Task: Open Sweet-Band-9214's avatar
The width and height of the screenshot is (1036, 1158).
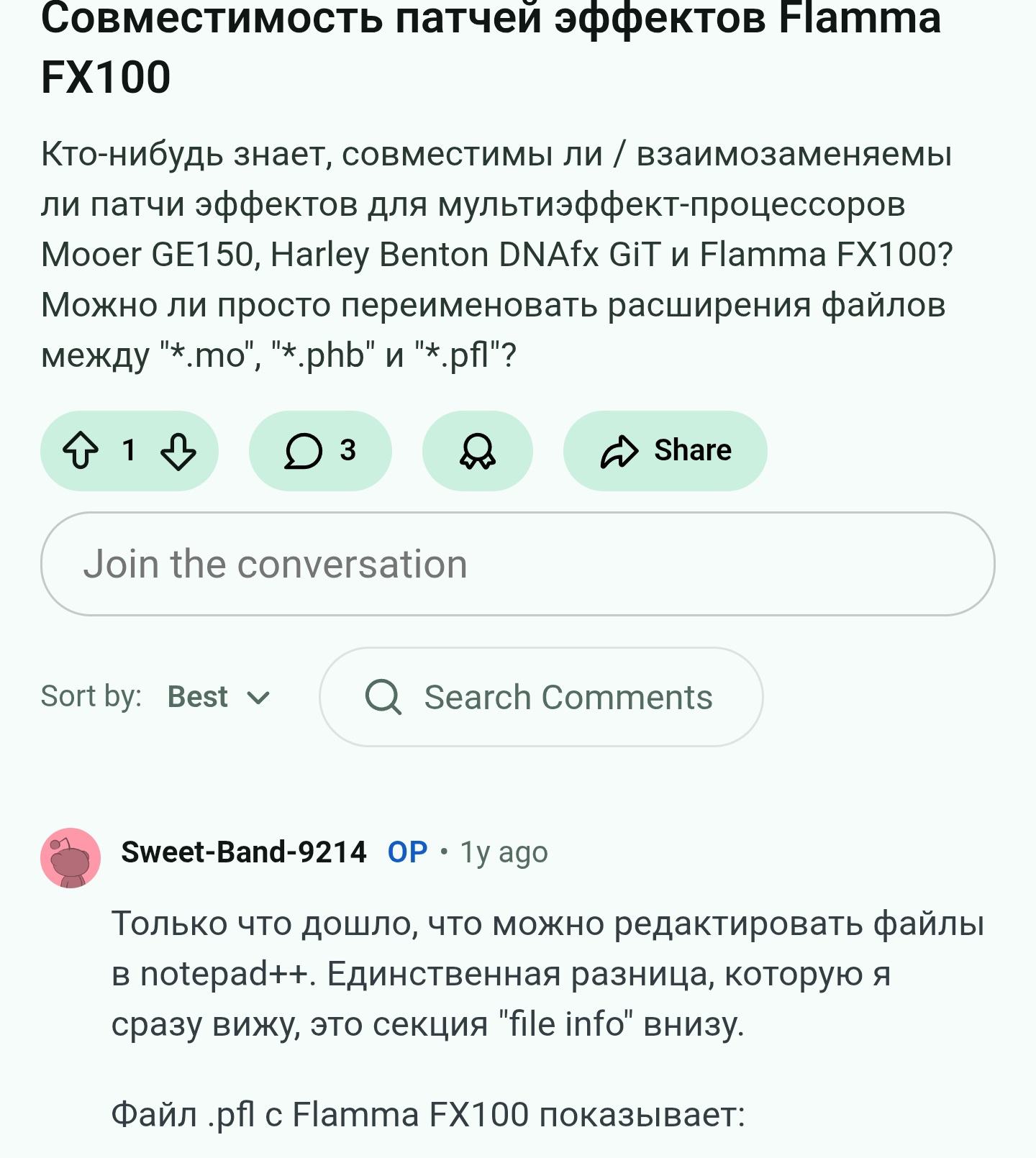Action: [71, 857]
